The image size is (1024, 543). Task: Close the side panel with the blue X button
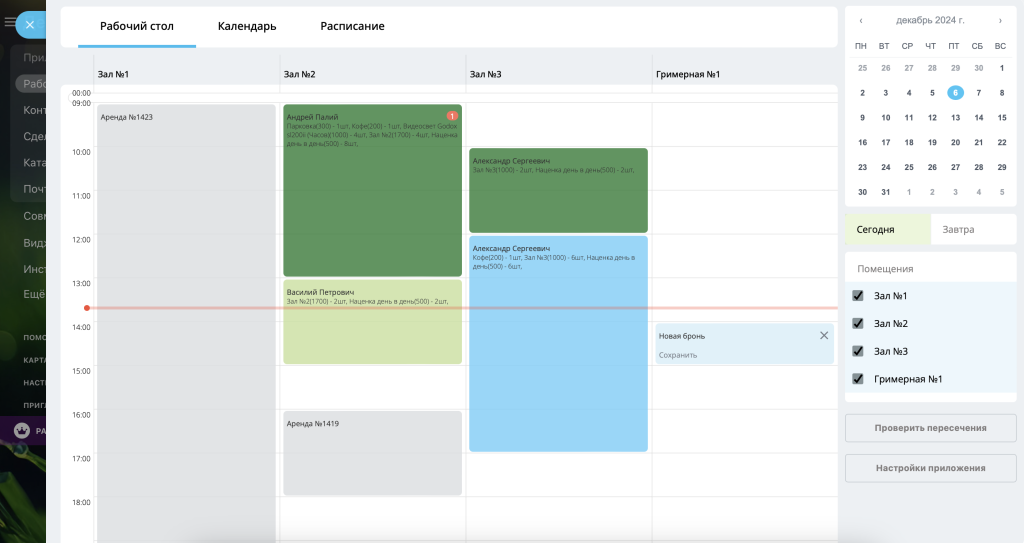(x=31, y=24)
